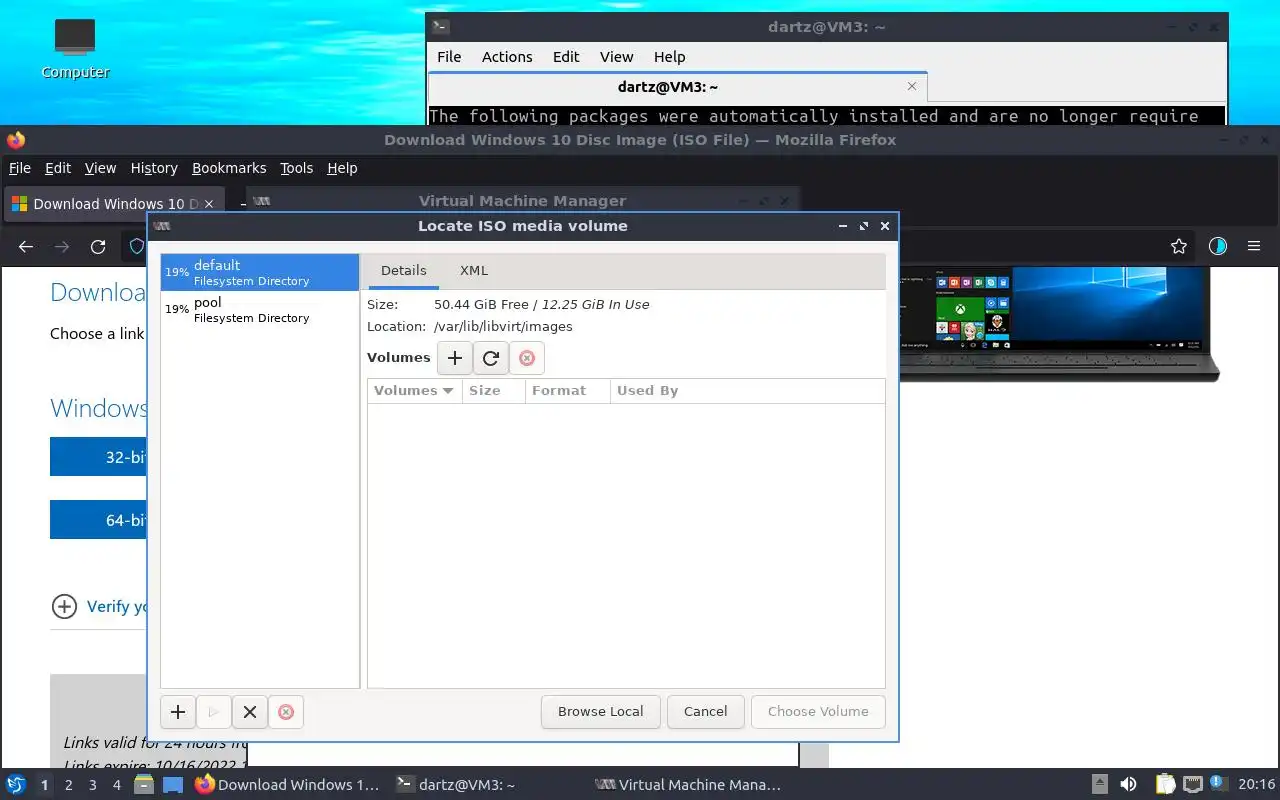
Task: Open Firefox Tools menu
Action: (296, 168)
